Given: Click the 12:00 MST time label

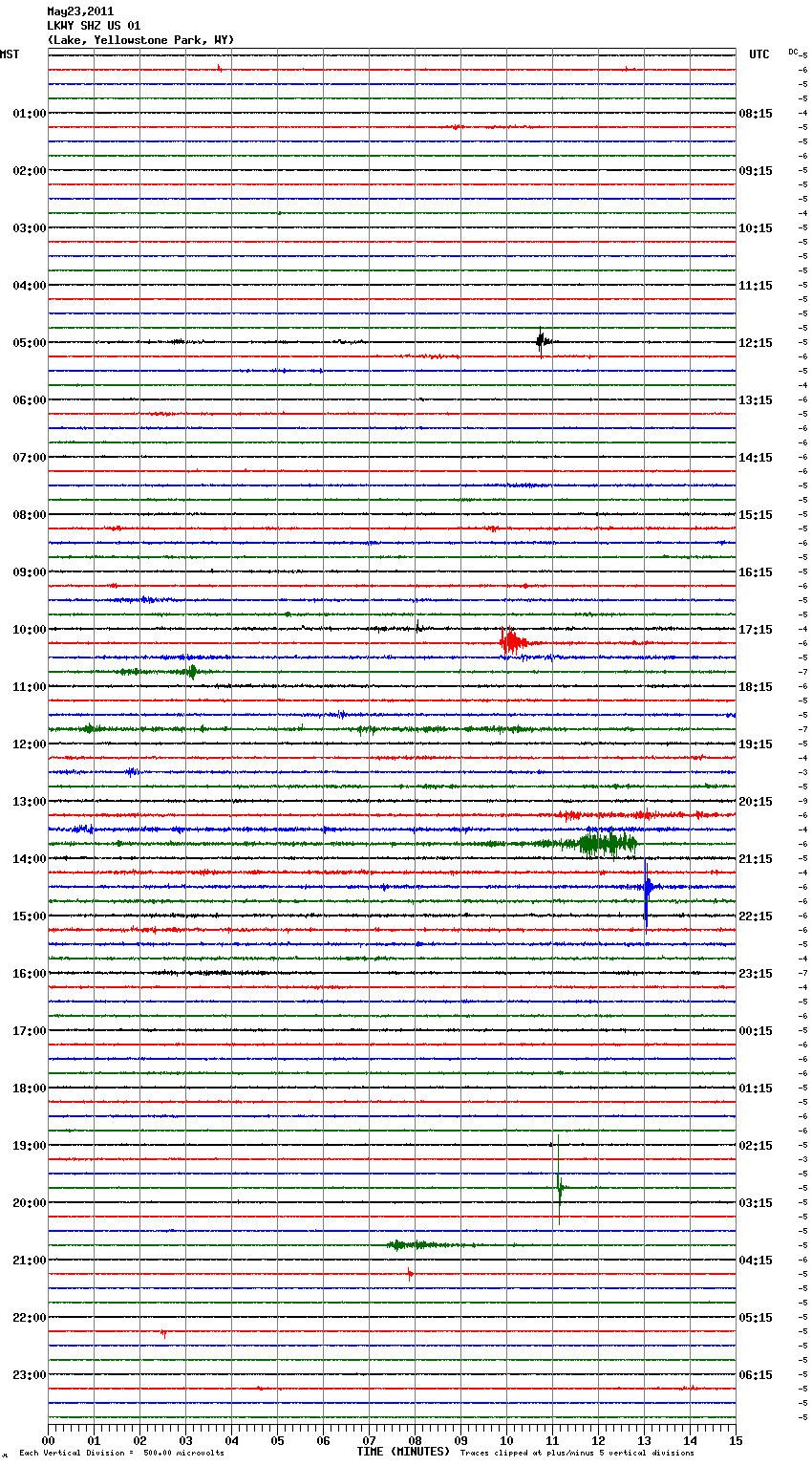Looking at the screenshot, I should point(29,744).
